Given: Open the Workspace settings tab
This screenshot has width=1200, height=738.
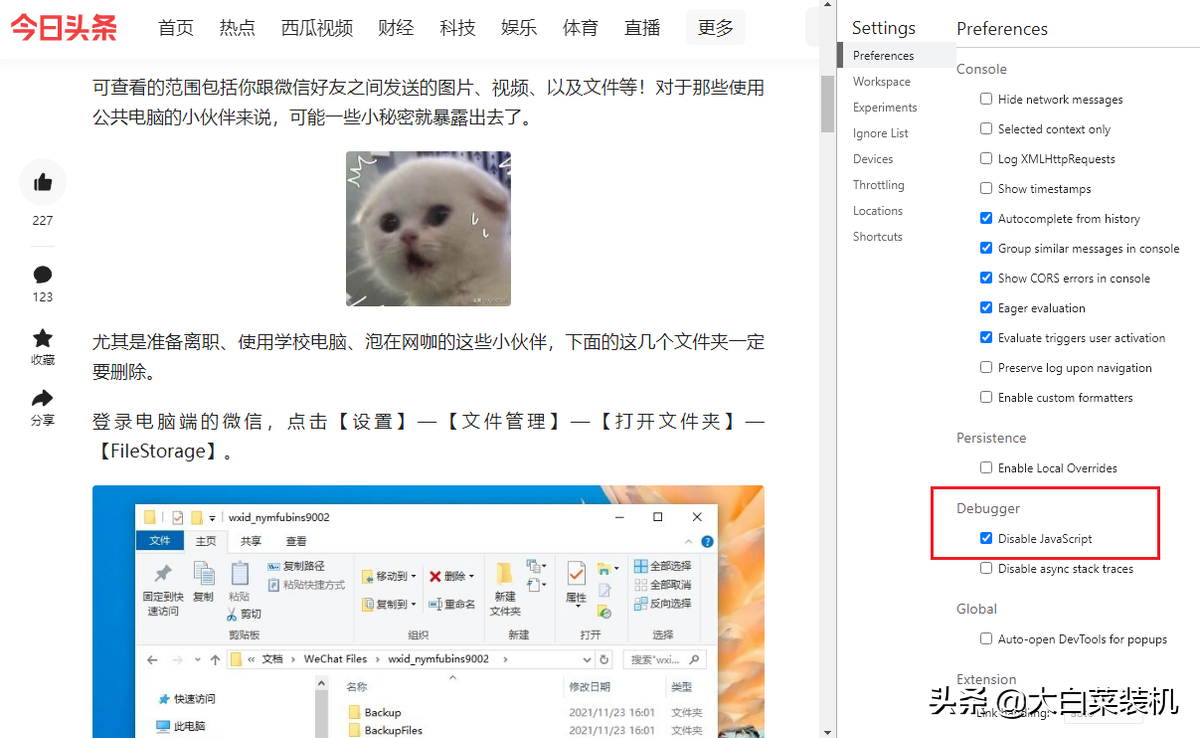Looking at the screenshot, I should [x=882, y=82].
